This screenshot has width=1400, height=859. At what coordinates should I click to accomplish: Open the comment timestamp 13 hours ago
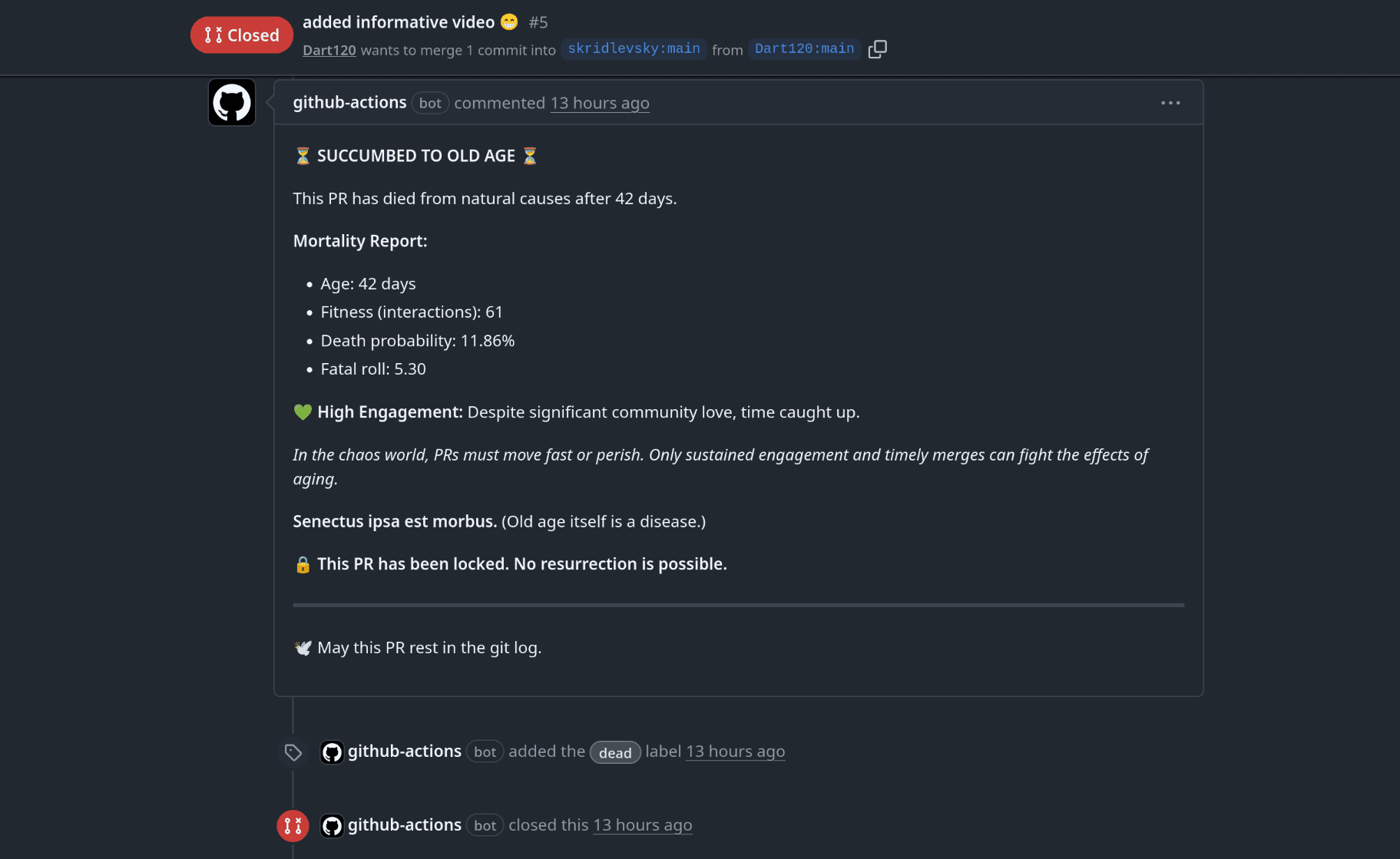pyautogui.click(x=600, y=103)
